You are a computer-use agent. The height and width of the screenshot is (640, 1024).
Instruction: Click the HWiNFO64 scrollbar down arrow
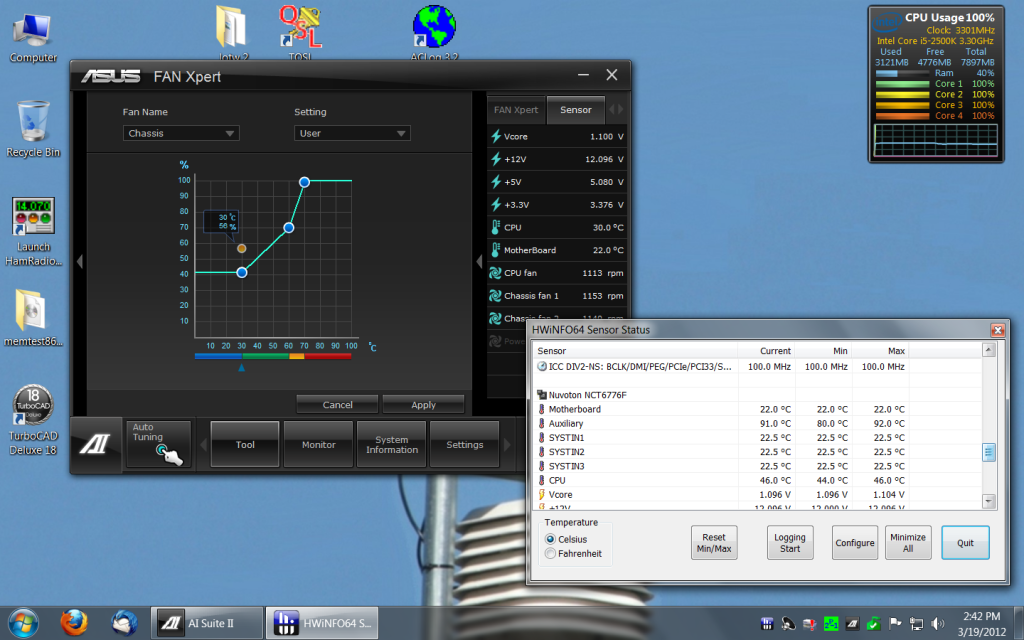[x=989, y=501]
